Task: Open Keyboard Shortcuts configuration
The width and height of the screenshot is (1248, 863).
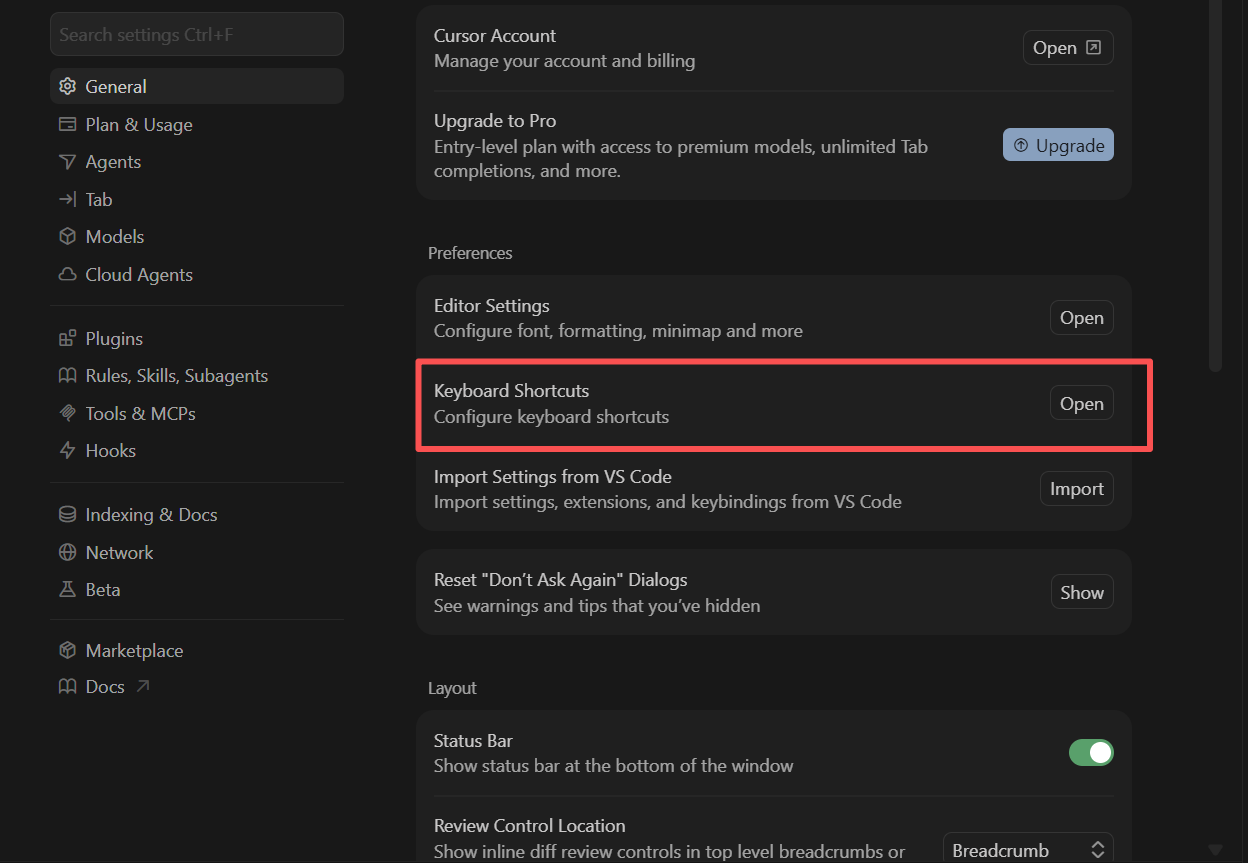Action: pyautogui.click(x=1081, y=404)
